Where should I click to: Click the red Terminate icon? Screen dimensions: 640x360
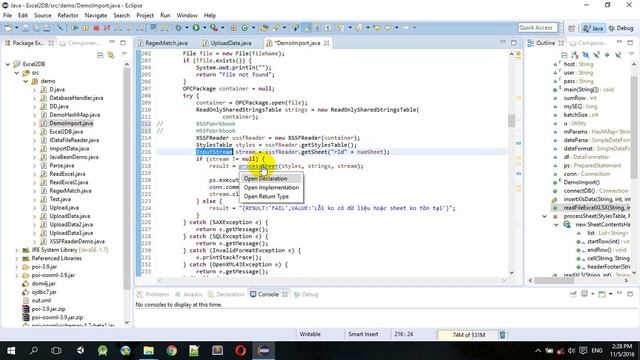pos(96,28)
